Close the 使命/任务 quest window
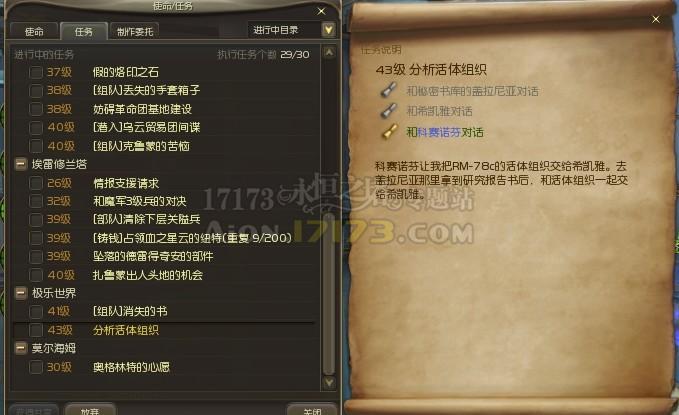This screenshot has width=679, height=415. click(x=321, y=11)
